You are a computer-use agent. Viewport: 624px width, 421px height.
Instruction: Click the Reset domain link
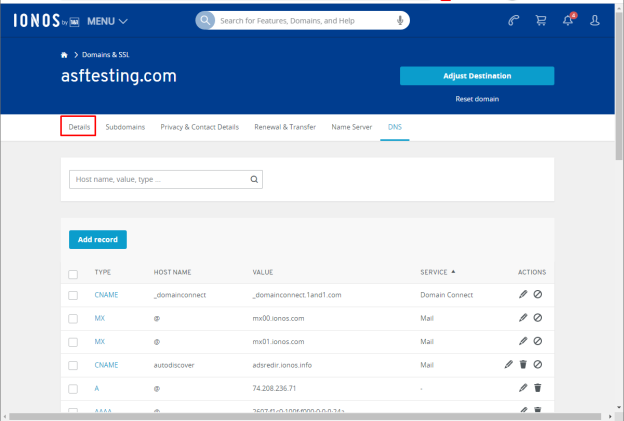(477, 99)
